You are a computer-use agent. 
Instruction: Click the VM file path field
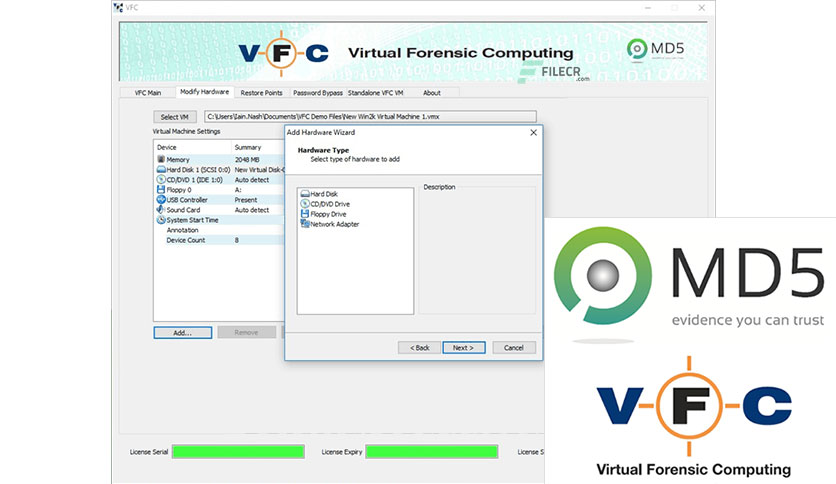[x=370, y=117]
